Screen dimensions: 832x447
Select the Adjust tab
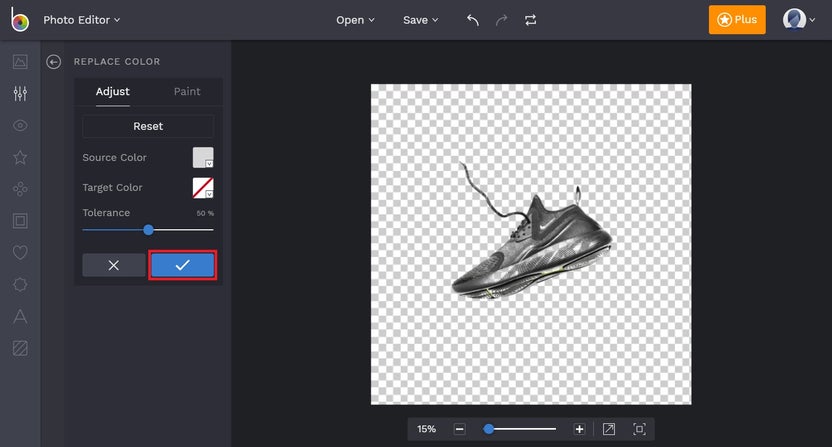[112, 91]
